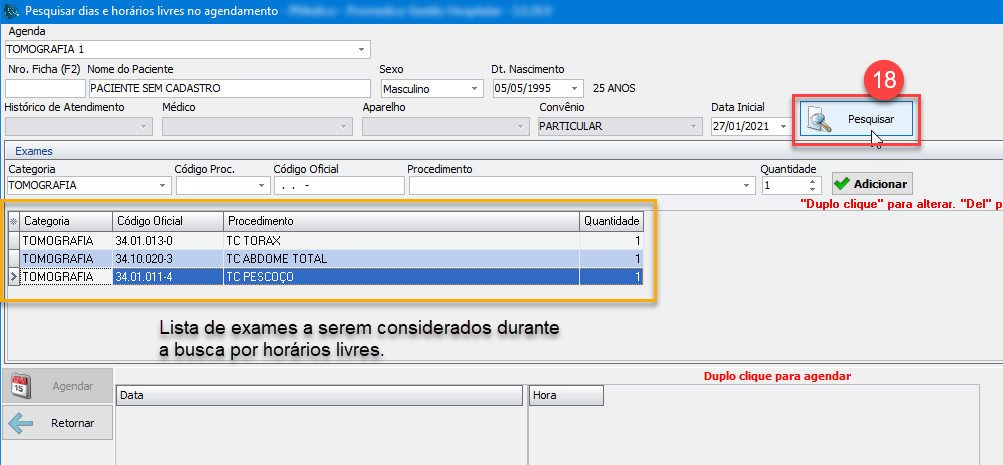Select the TC ABDOME TOTAL row
Viewport: 1003px width, 465px height.
tap(400, 259)
